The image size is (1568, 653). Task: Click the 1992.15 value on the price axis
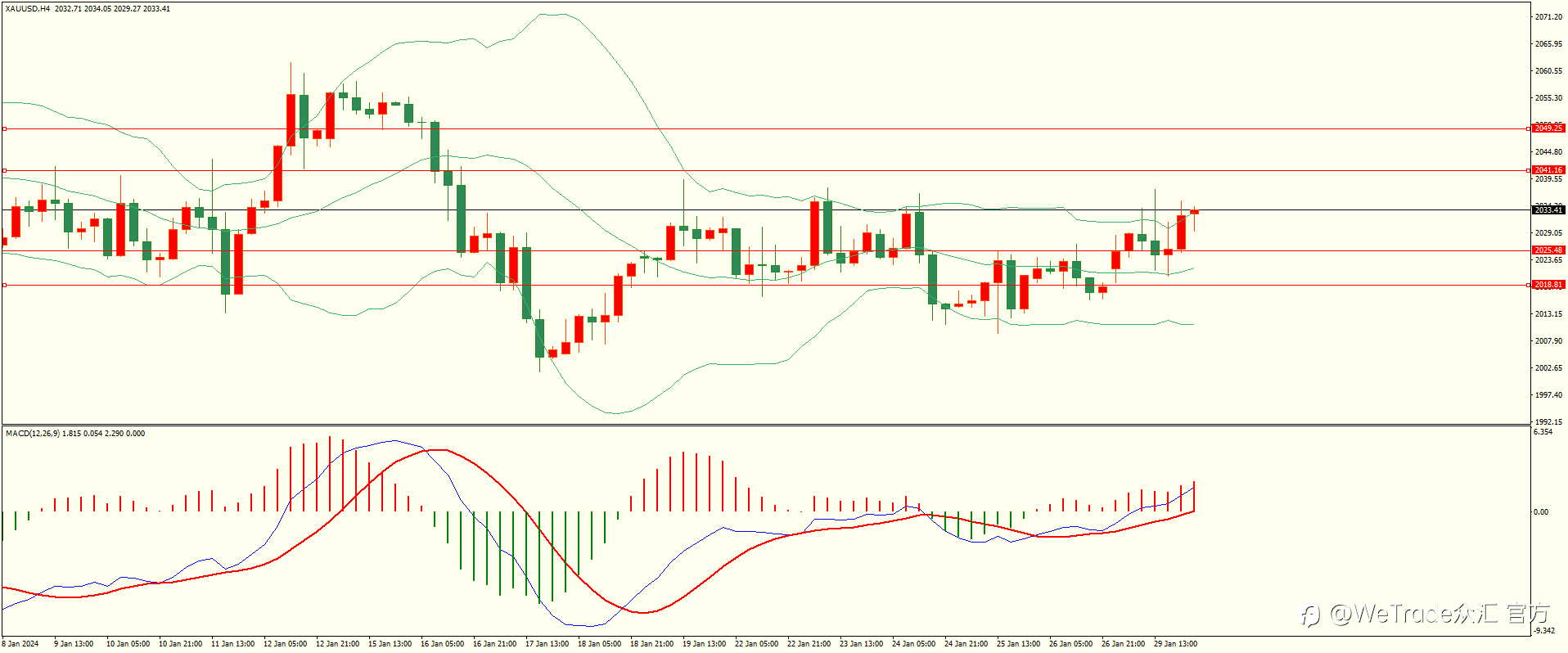click(x=1548, y=422)
